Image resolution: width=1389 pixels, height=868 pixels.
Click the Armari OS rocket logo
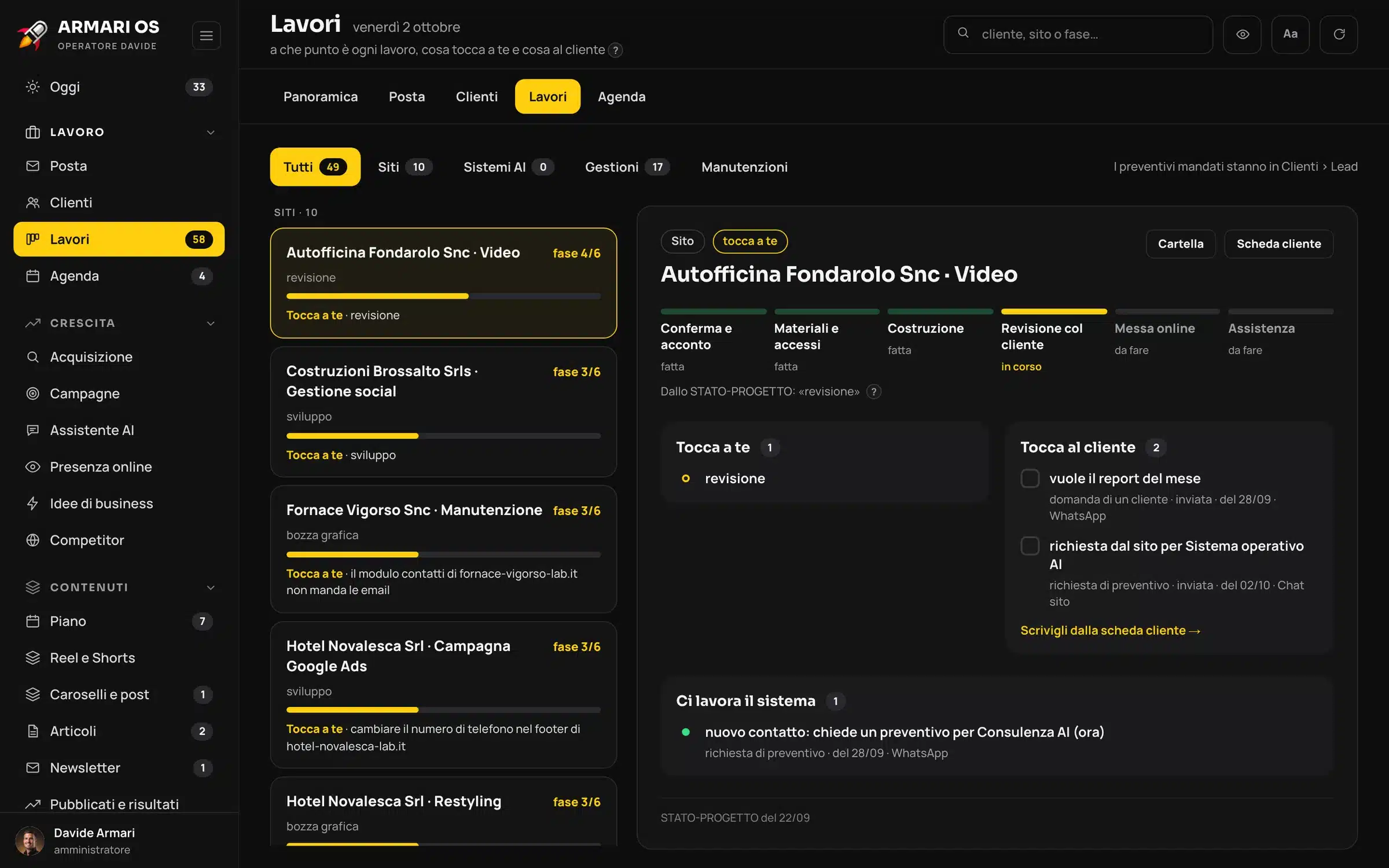tap(32, 35)
